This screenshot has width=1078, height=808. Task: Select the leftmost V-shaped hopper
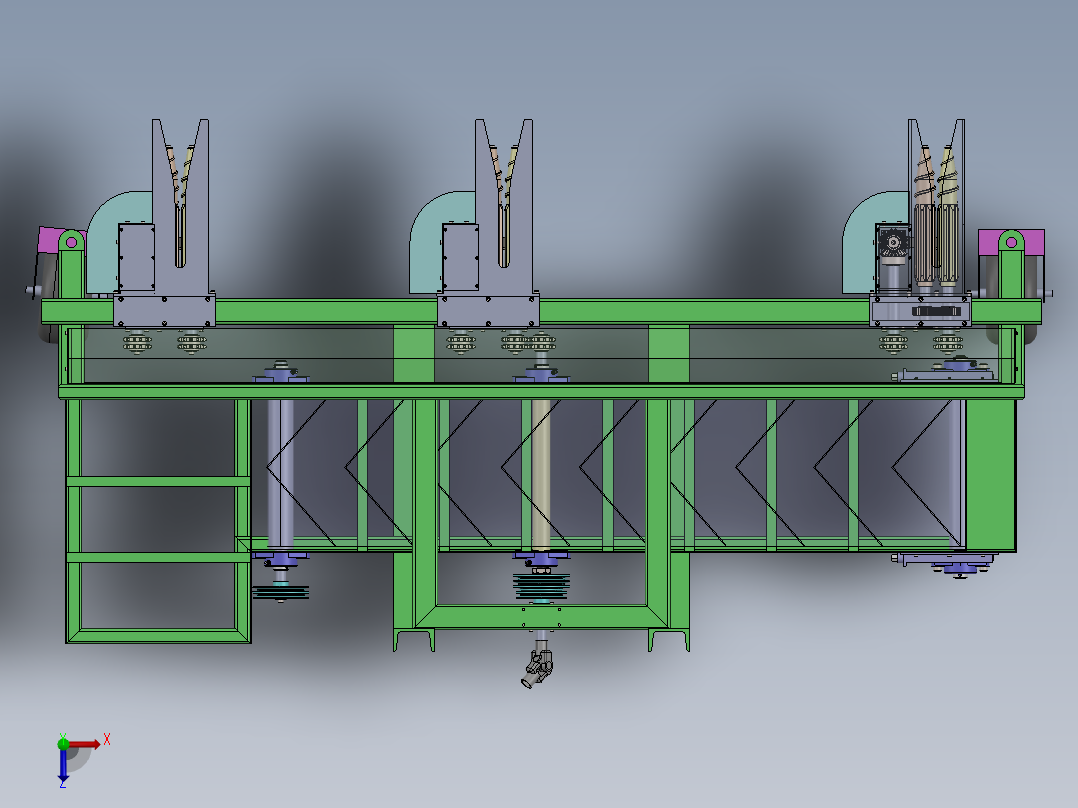(180, 206)
